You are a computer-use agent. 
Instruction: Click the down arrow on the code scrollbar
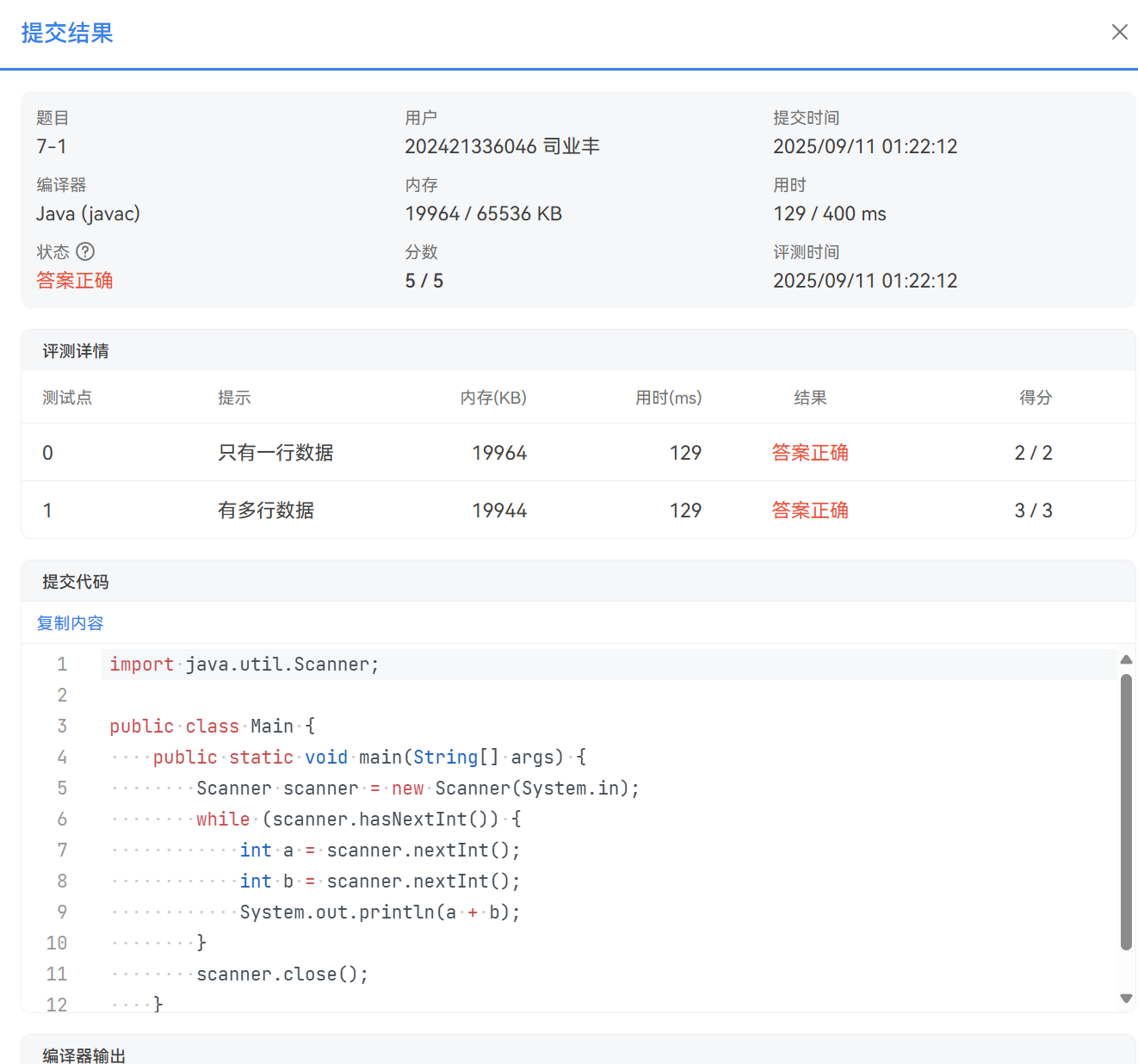[x=1126, y=999]
